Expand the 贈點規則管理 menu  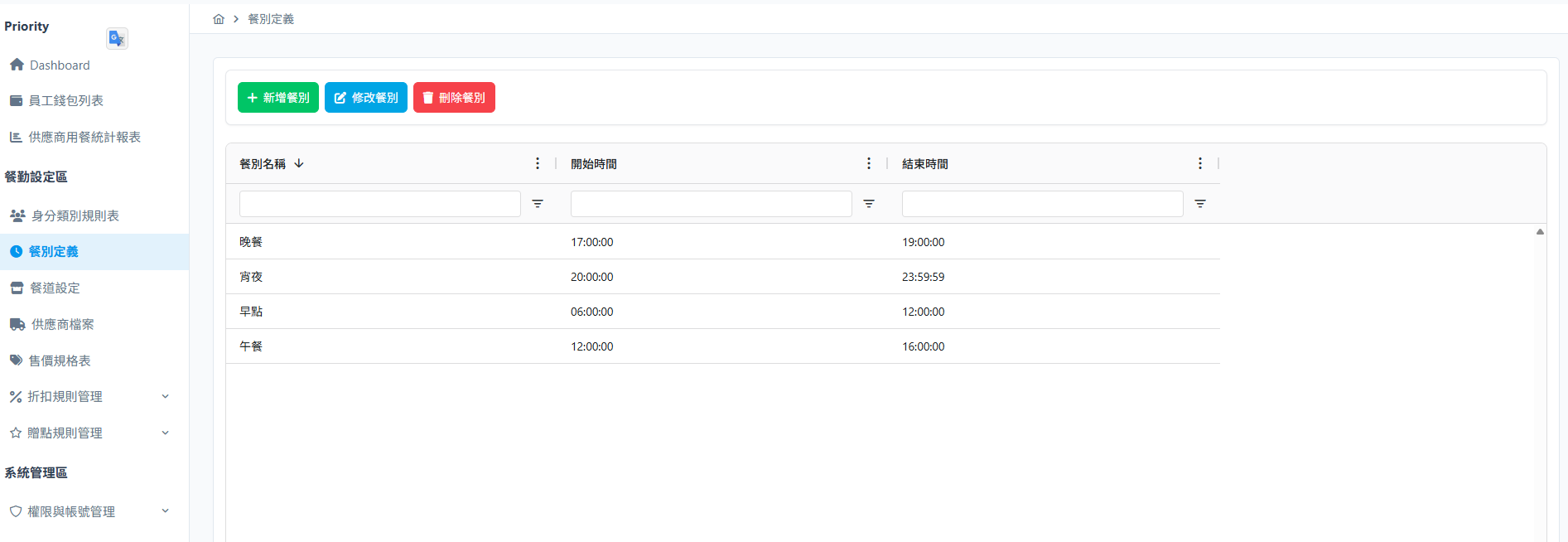pos(166,433)
